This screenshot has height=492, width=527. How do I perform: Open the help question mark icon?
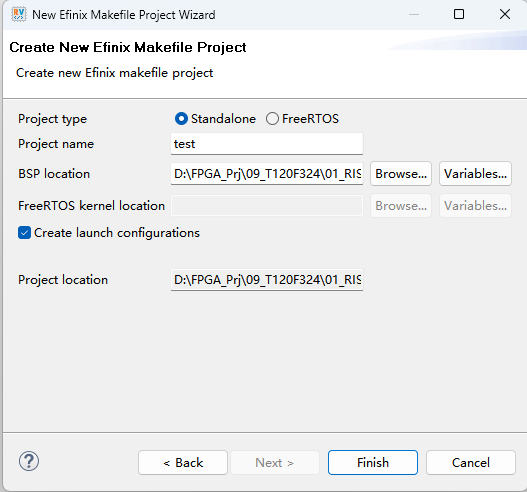29,461
